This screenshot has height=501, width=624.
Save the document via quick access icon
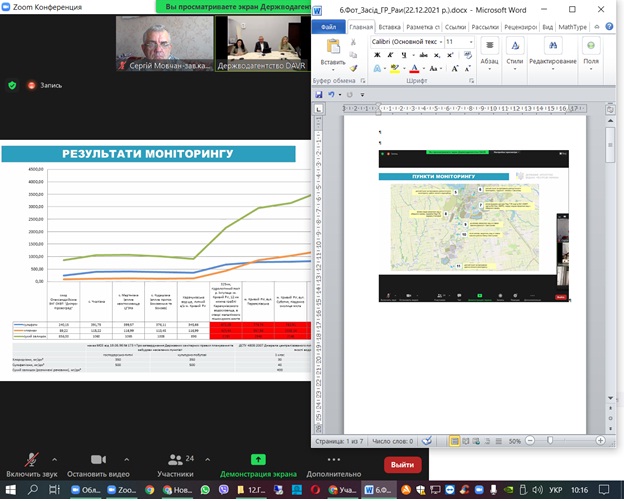tap(318, 95)
